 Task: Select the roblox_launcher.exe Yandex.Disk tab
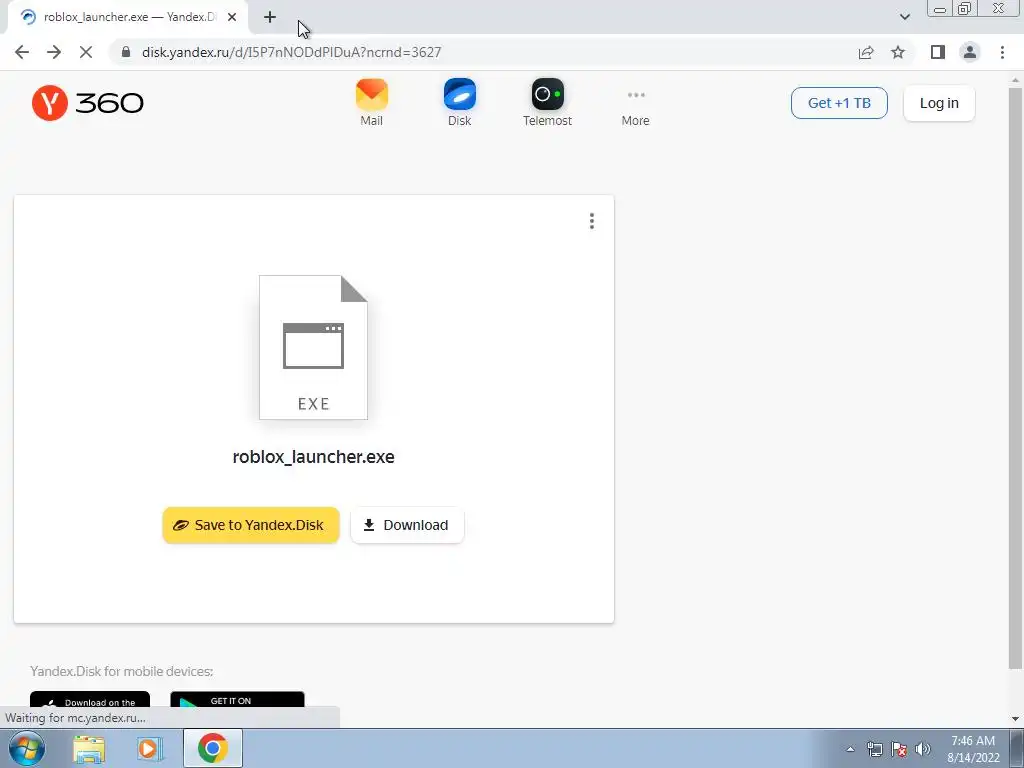[128, 18]
